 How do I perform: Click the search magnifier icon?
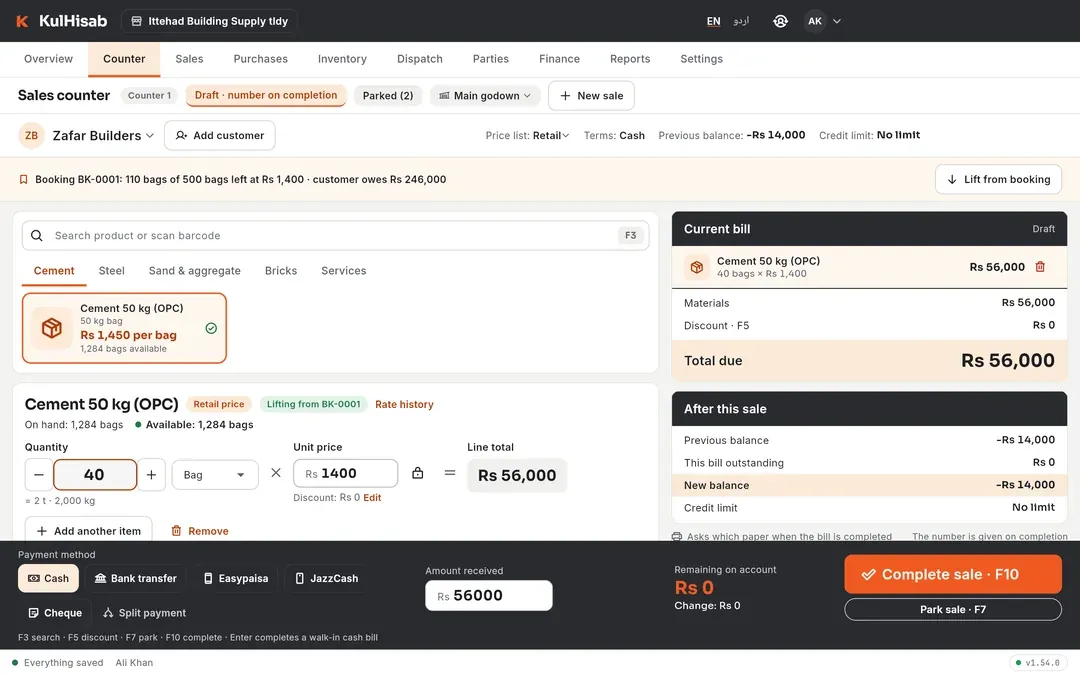point(37,236)
